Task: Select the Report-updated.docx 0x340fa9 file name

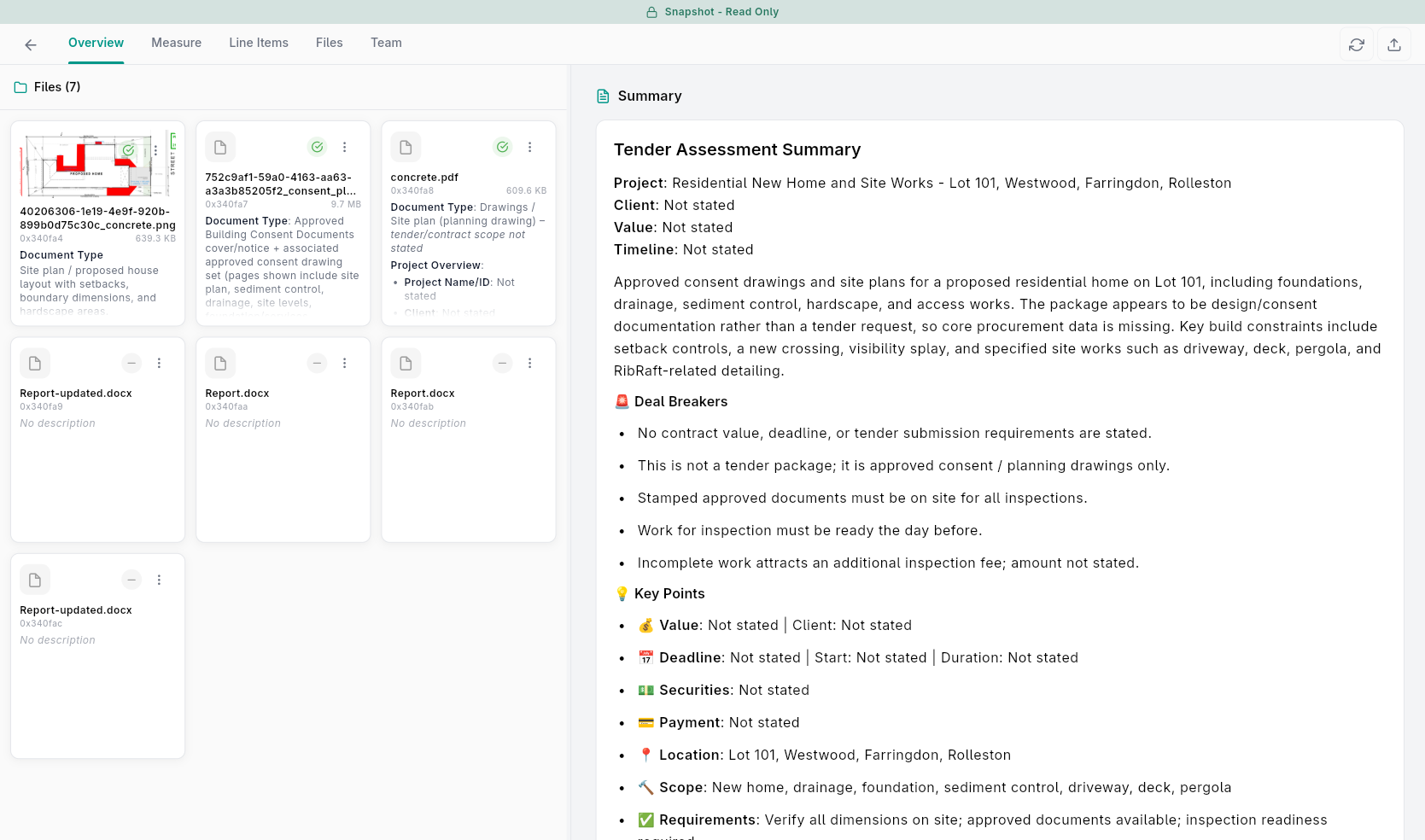Action: coord(76,394)
